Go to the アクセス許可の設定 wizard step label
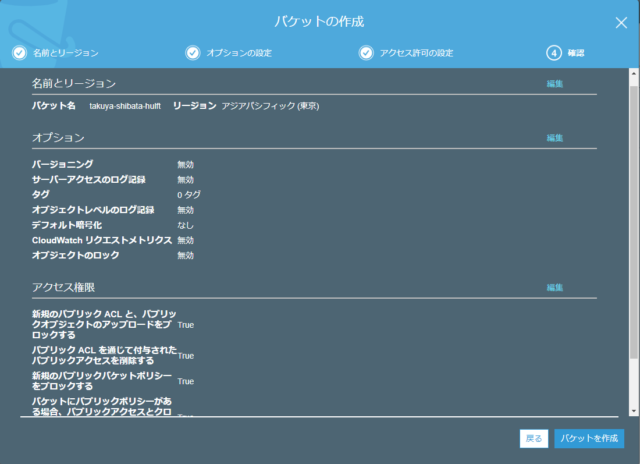The height and width of the screenshot is (464, 640). [x=416, y=52]
